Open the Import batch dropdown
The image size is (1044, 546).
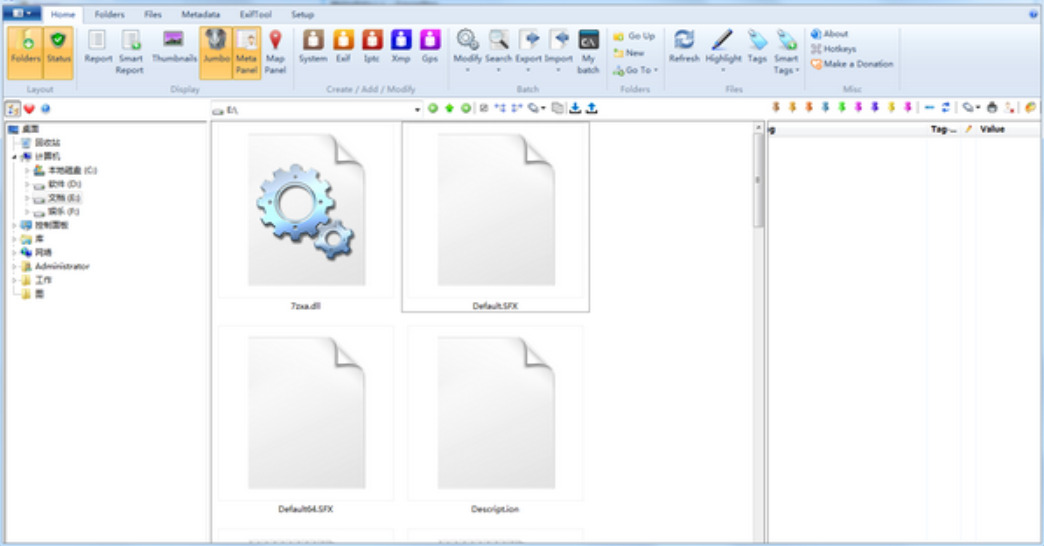[559, 51]
